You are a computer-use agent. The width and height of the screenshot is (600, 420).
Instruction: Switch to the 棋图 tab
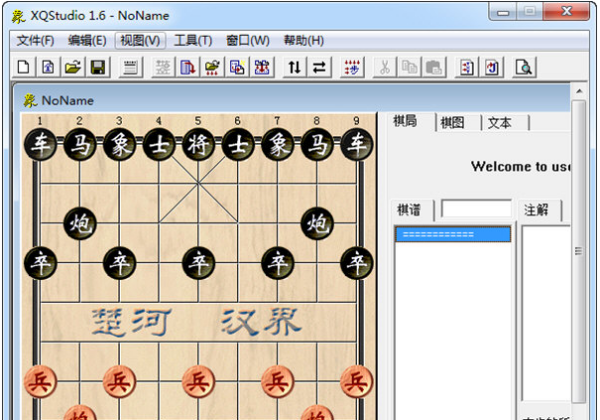(x=453, y=122)
